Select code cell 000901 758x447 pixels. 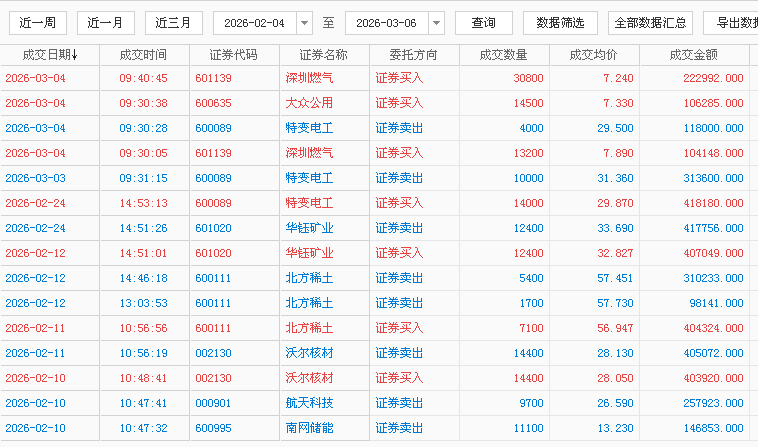pos(214,403)
